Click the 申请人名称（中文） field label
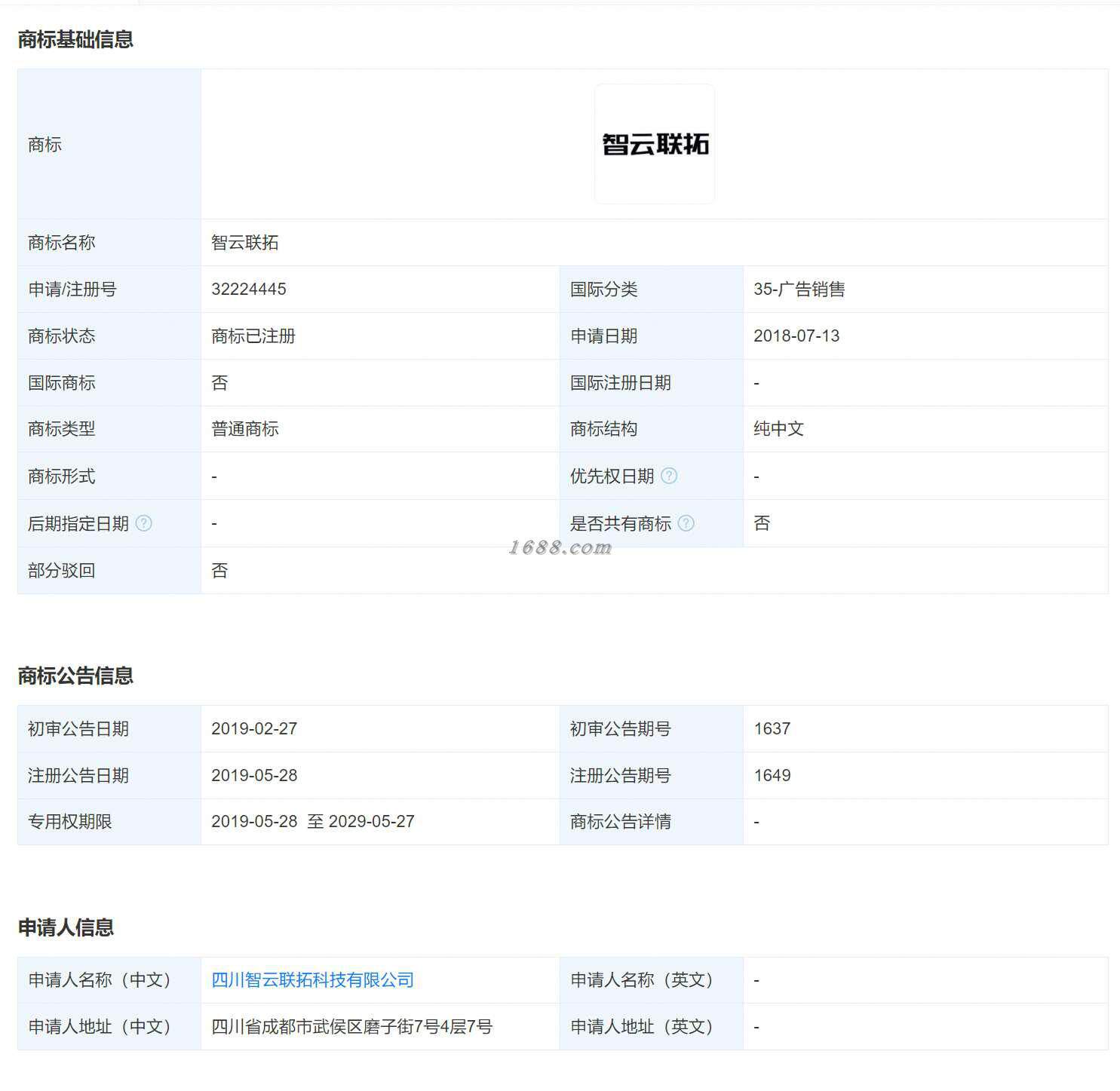The width and height of the screenshot is (1120, 1091). click(x=100, y=979)
